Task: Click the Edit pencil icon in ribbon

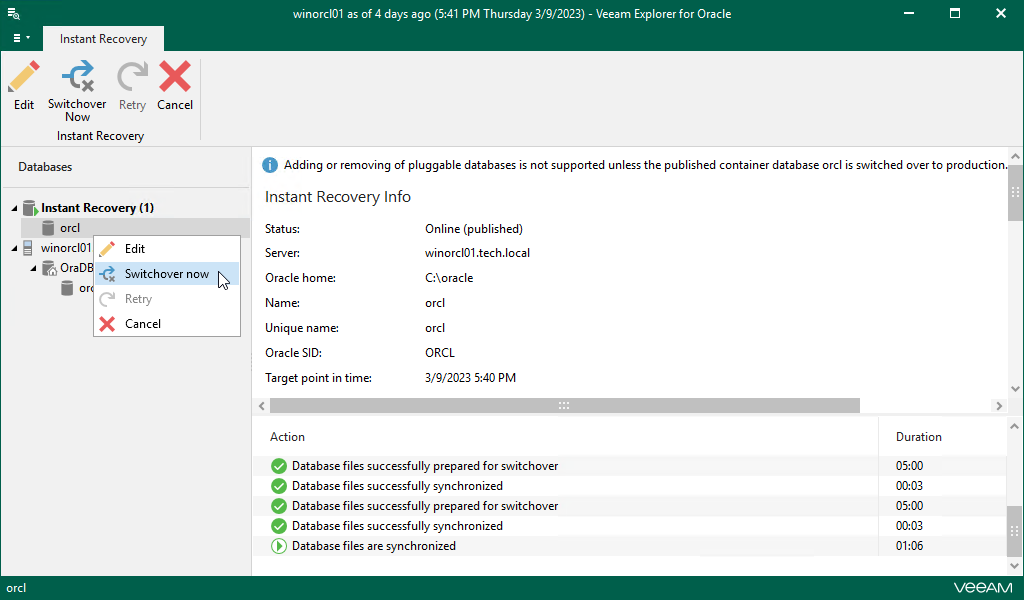Action: coord(24,78)
